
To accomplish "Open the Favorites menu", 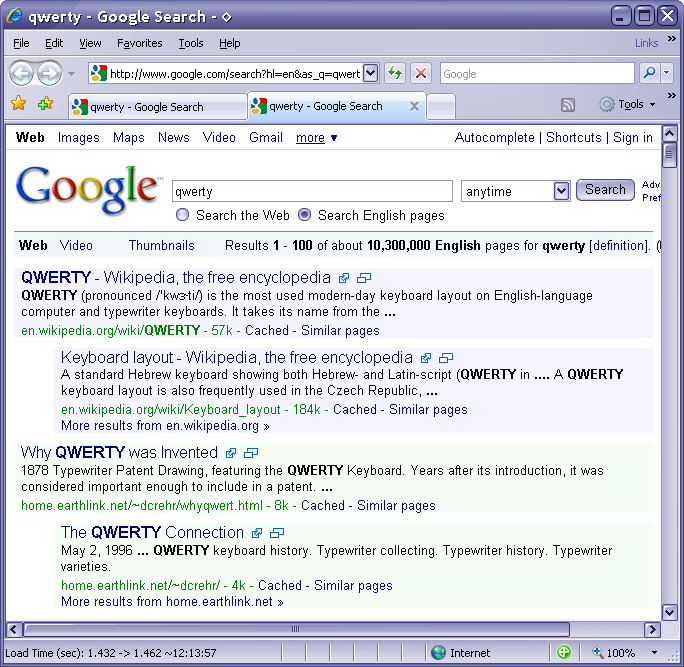I will (x=139, y=43).
